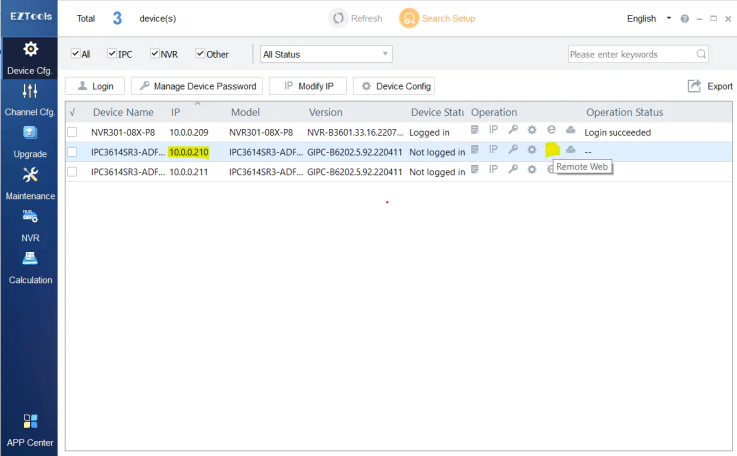Sort devices by IP column header
The width and height of the screenshot is (737, 456).
[x=176, y=112]
